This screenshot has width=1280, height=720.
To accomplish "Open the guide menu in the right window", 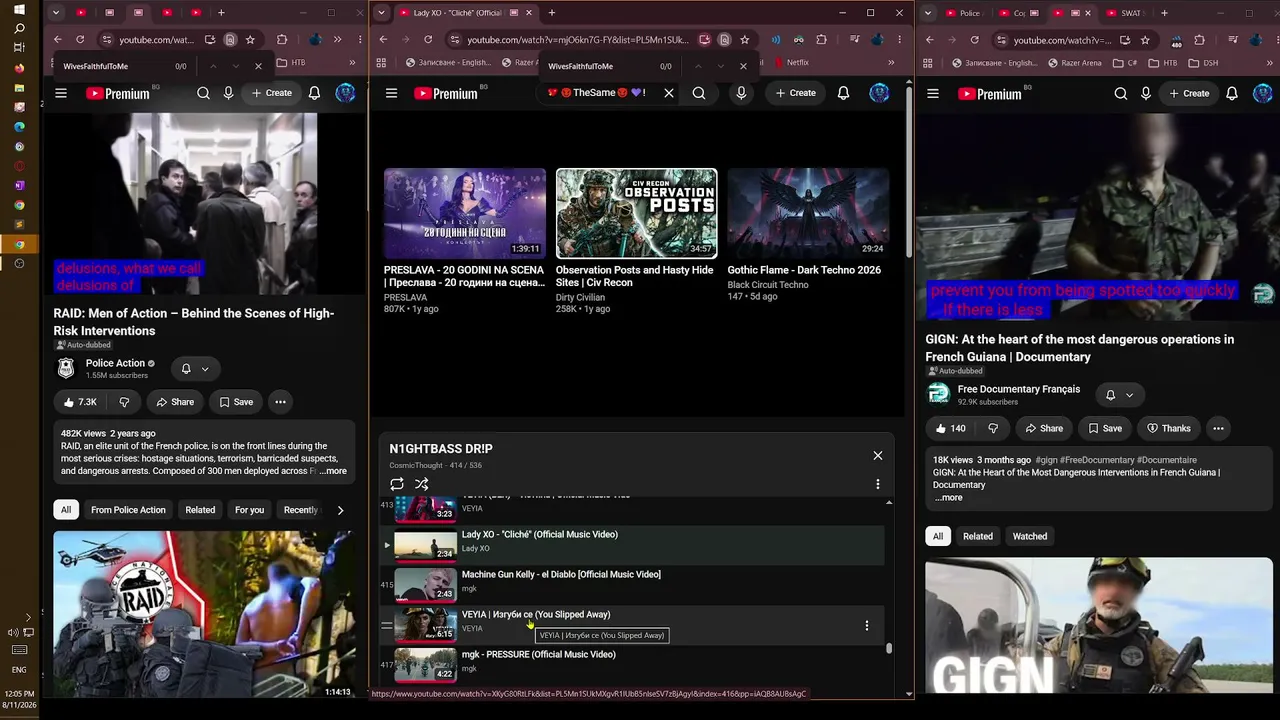I will pyautogui.click(x=933, y=94).
